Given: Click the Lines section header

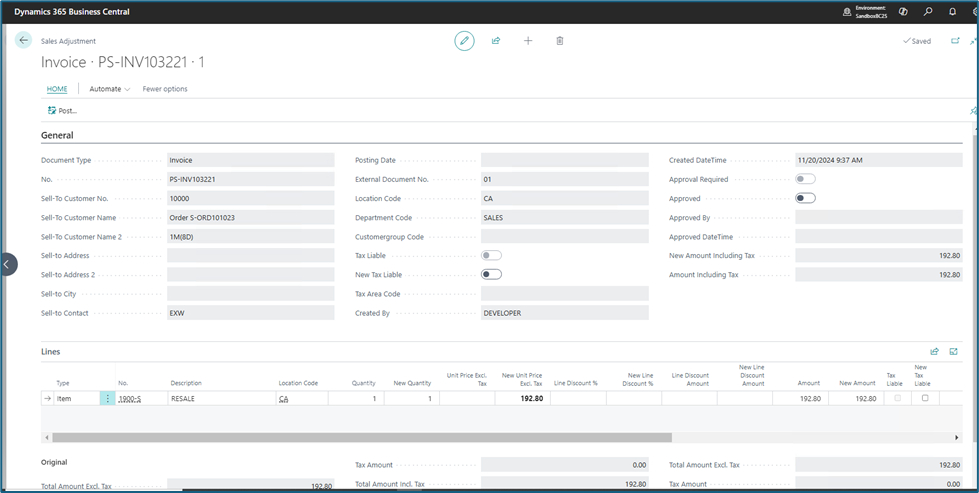Looking at the screenshot, I should 51,351.
